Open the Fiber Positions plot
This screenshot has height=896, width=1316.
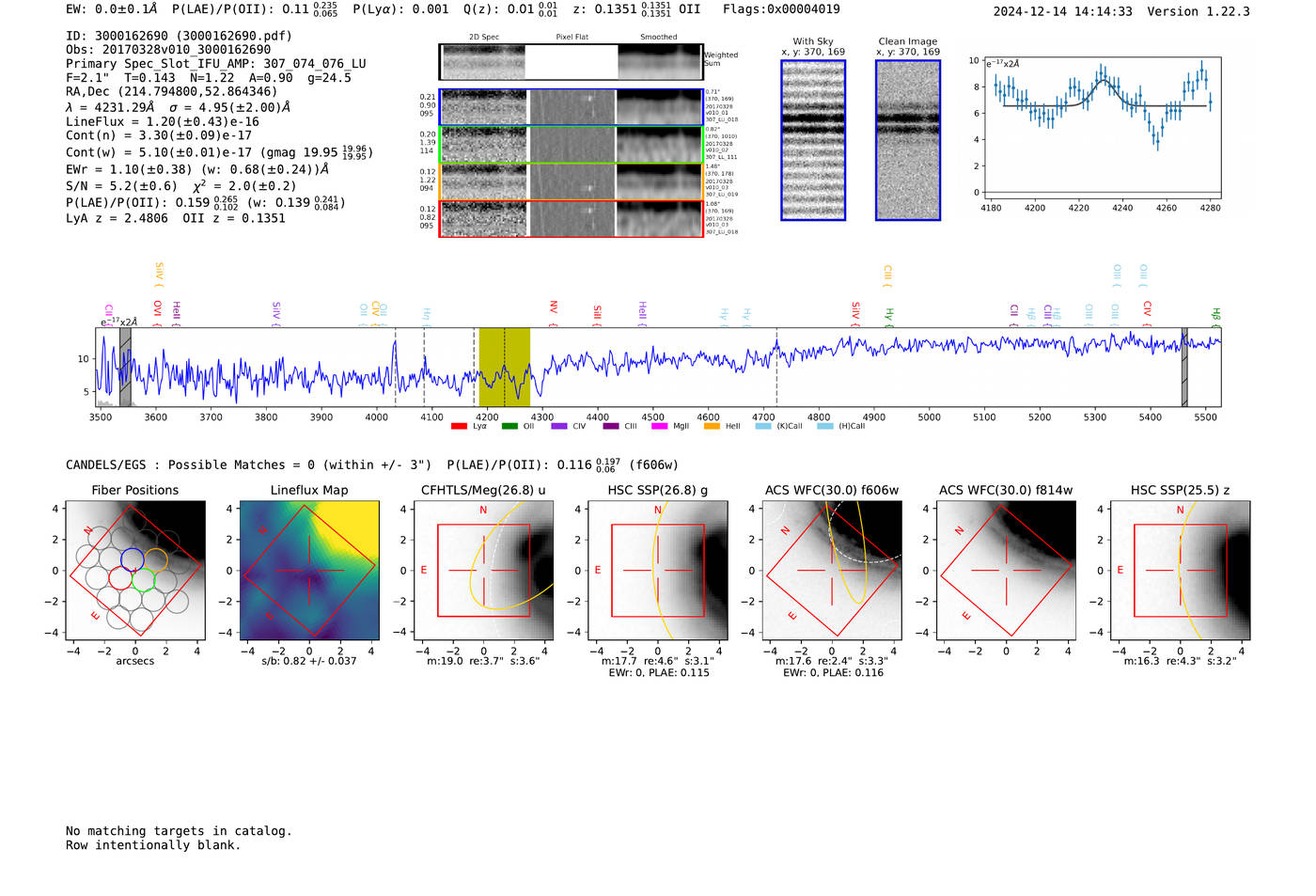pos(135,571)
